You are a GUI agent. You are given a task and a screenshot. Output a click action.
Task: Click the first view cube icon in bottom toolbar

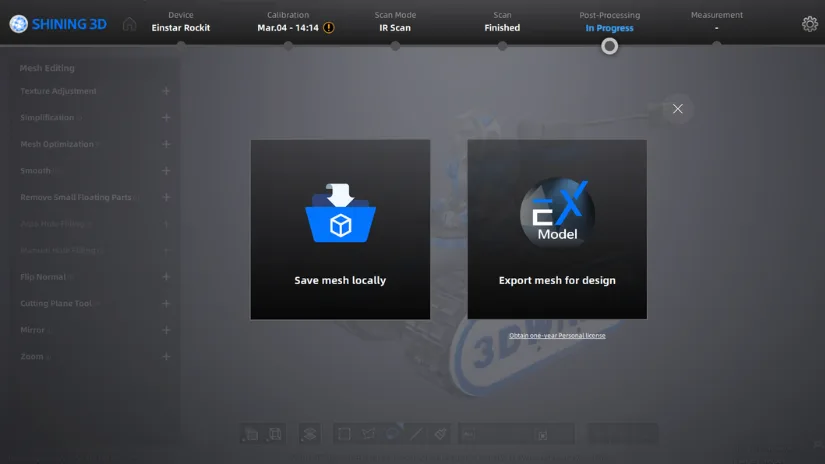pos(251,435)
